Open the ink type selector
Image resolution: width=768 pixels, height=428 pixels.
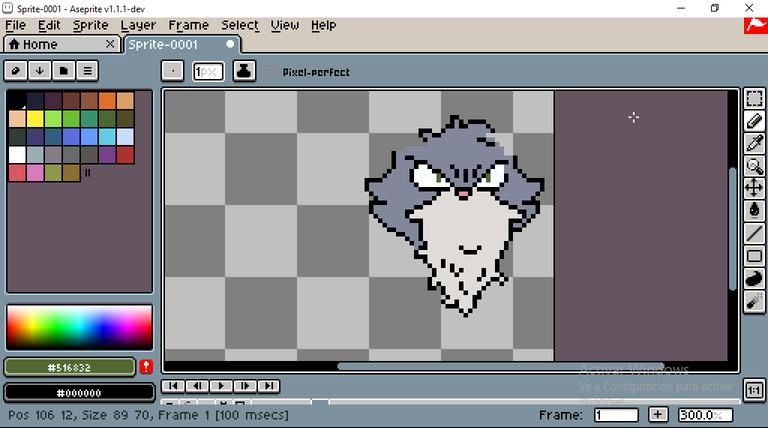pyautogui.click(x=244, y=71)
